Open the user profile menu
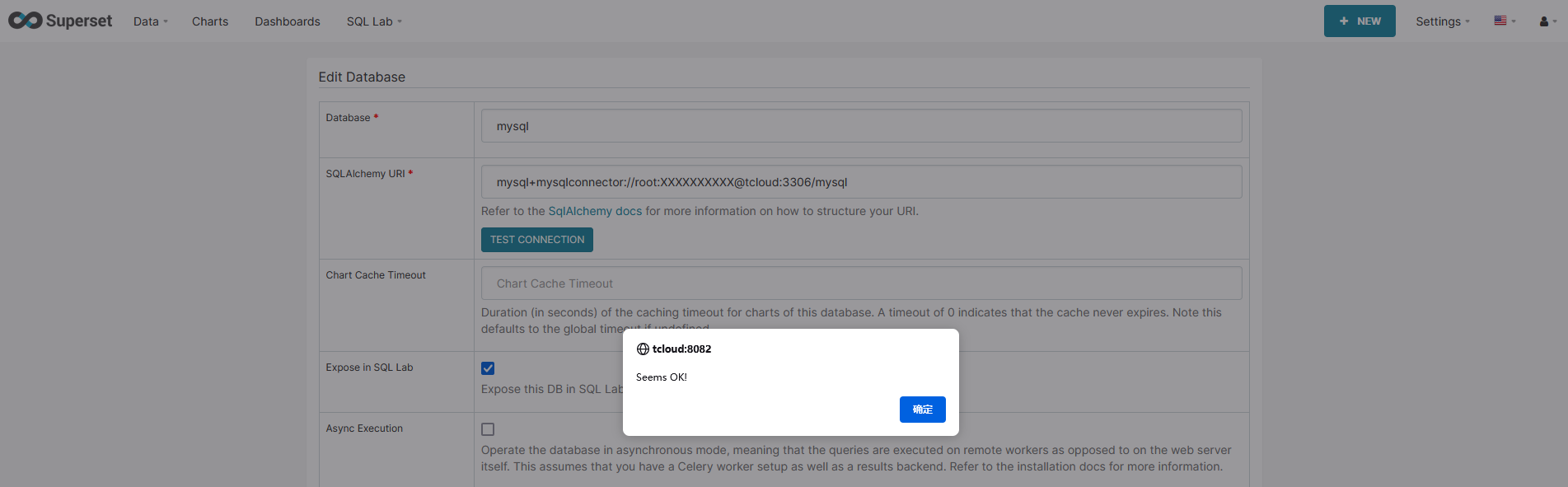This screenshot has width=1568, height=487. click(1548, 21)
